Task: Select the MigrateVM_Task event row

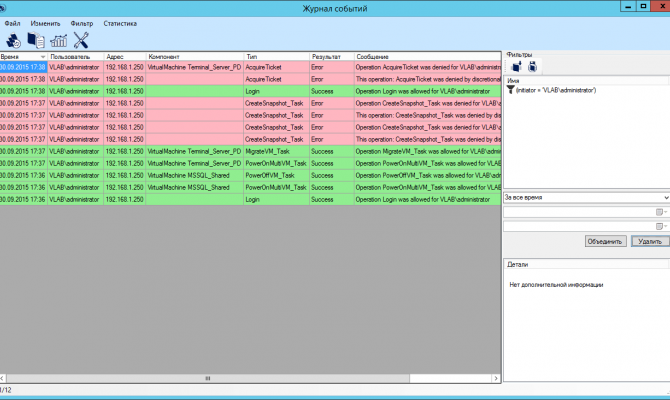Action: point(250,151)
